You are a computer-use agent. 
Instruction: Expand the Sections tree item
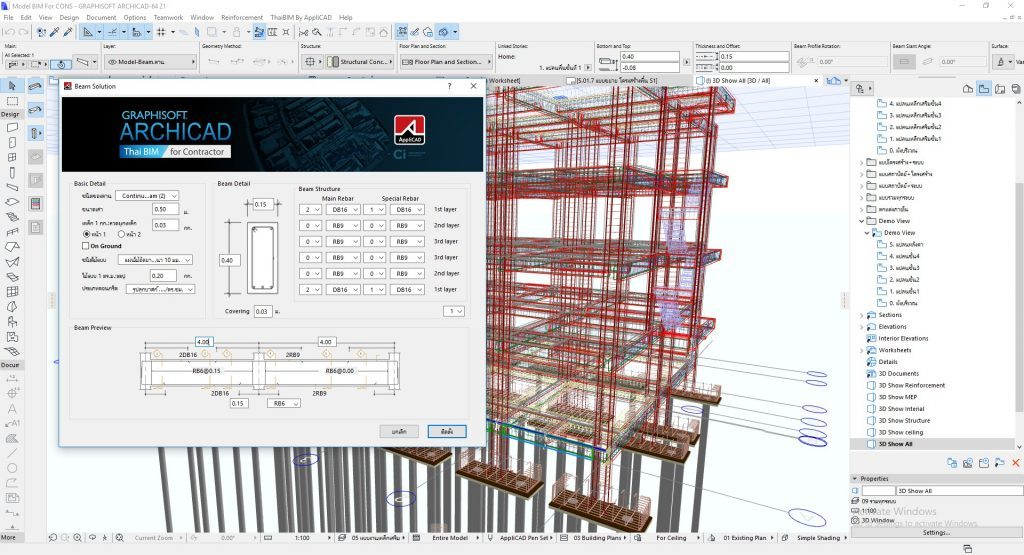pos(861,315)
